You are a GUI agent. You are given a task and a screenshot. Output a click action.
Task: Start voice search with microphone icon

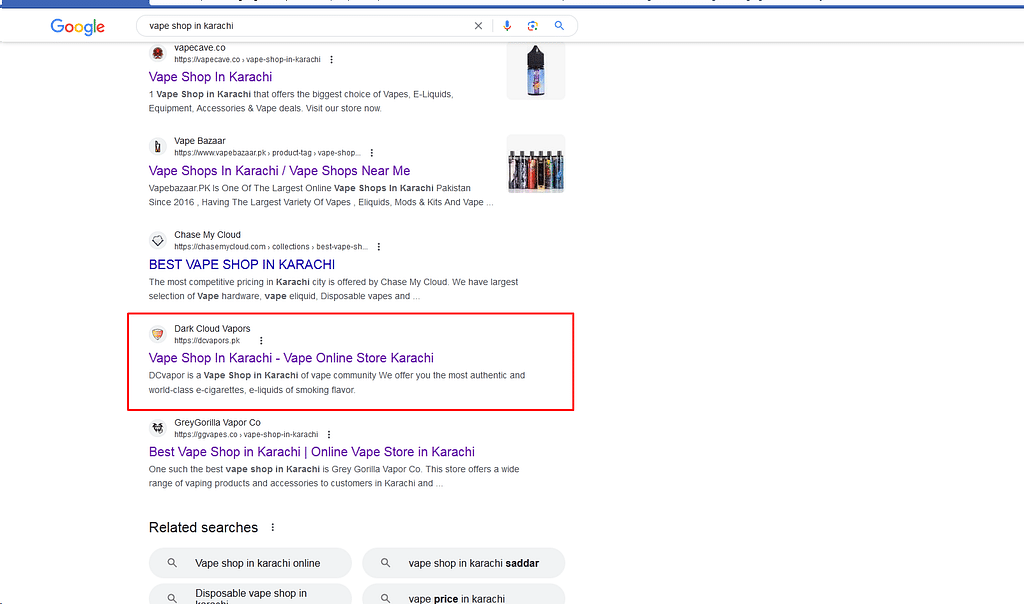point(507,26)
